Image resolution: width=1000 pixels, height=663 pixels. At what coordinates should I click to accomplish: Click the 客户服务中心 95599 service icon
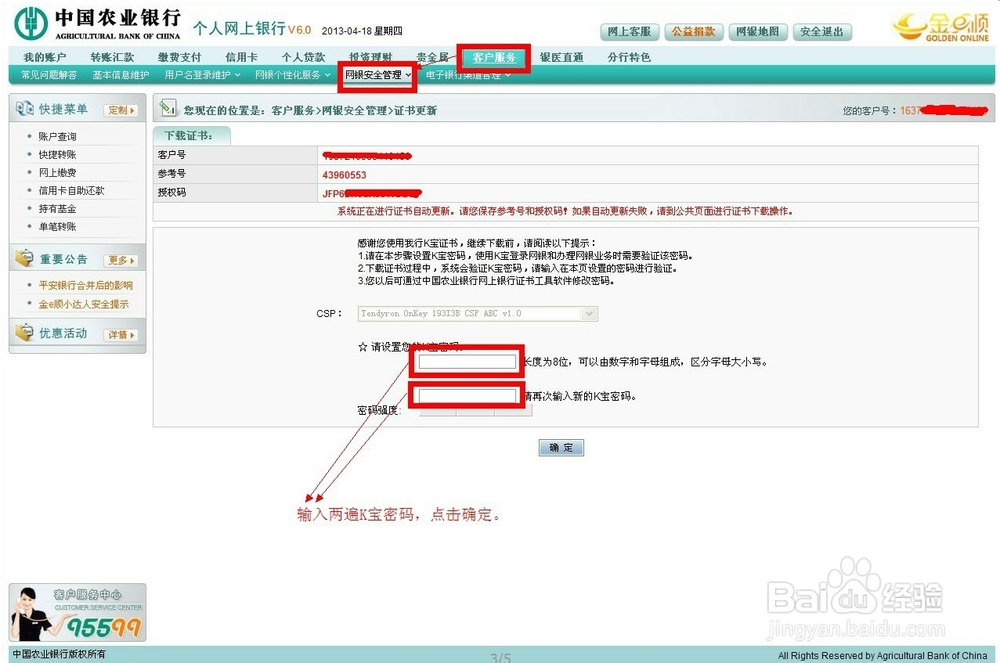point(73,608)
